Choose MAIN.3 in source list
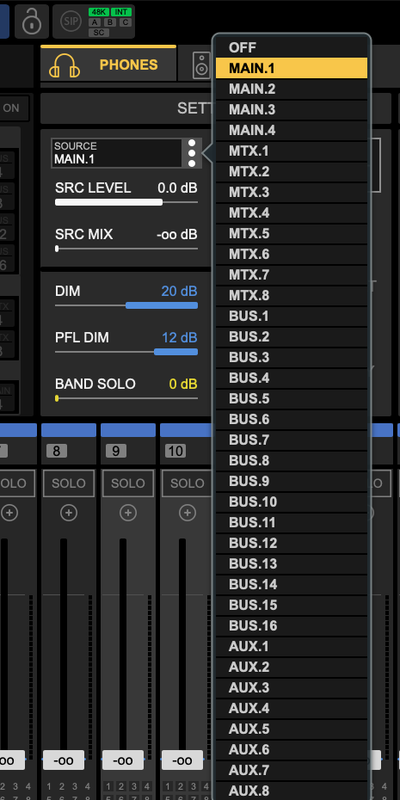400x800 pixels. point(291,109)
